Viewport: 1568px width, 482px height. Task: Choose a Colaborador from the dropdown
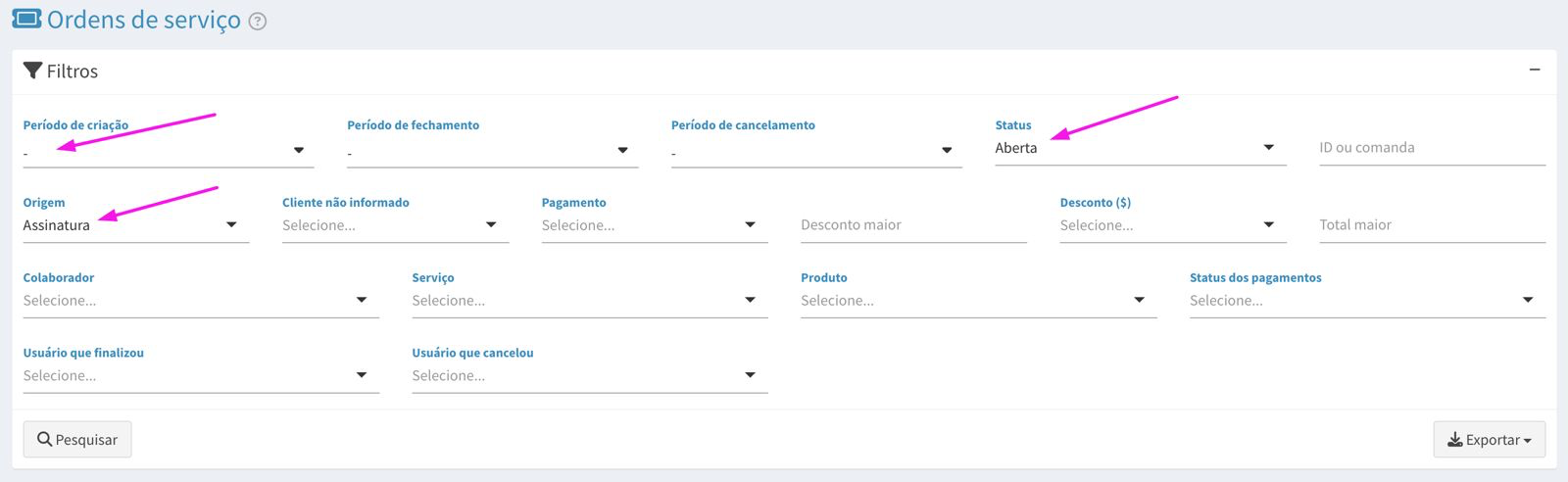(201, 301)
